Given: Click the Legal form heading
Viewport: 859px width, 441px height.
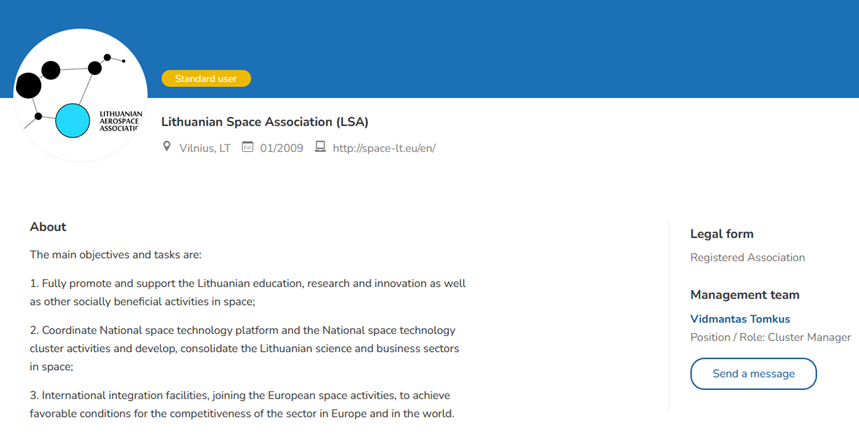Looking at the screenshot, I should coord(722,234).
